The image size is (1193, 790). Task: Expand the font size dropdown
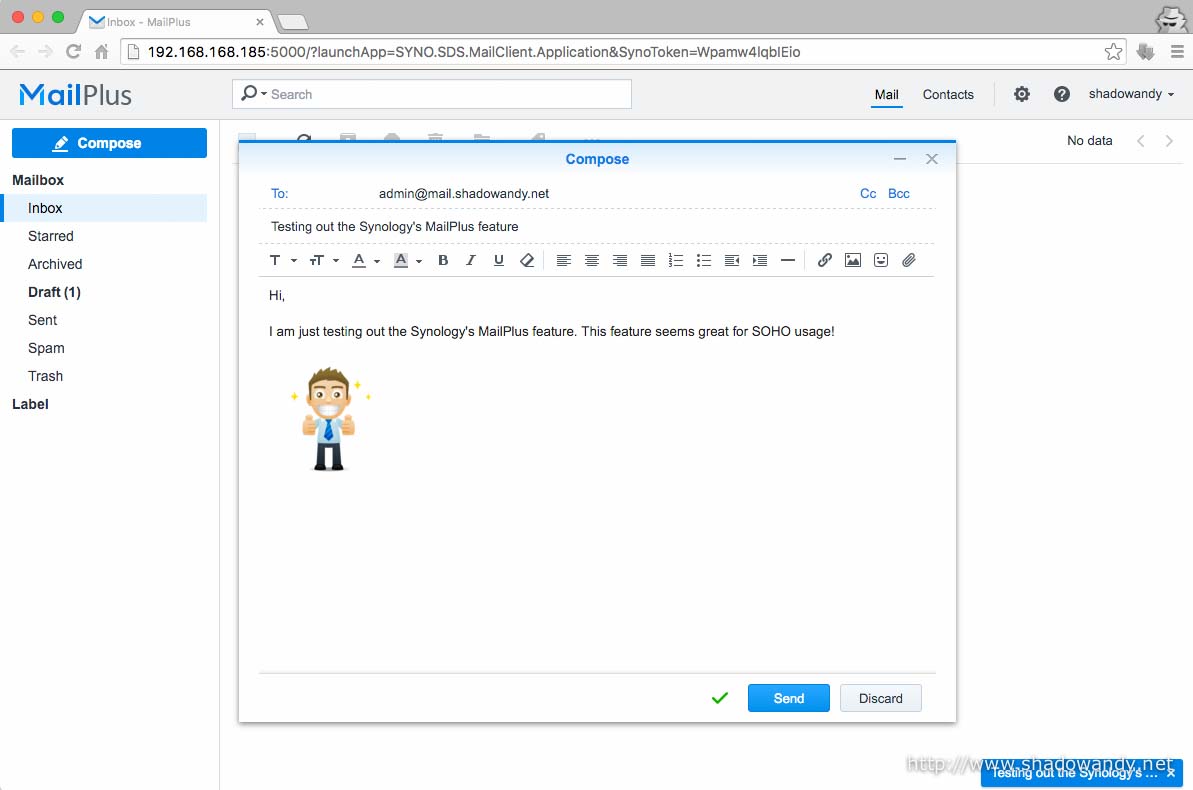pyautogui.click(x=324, y=260)
